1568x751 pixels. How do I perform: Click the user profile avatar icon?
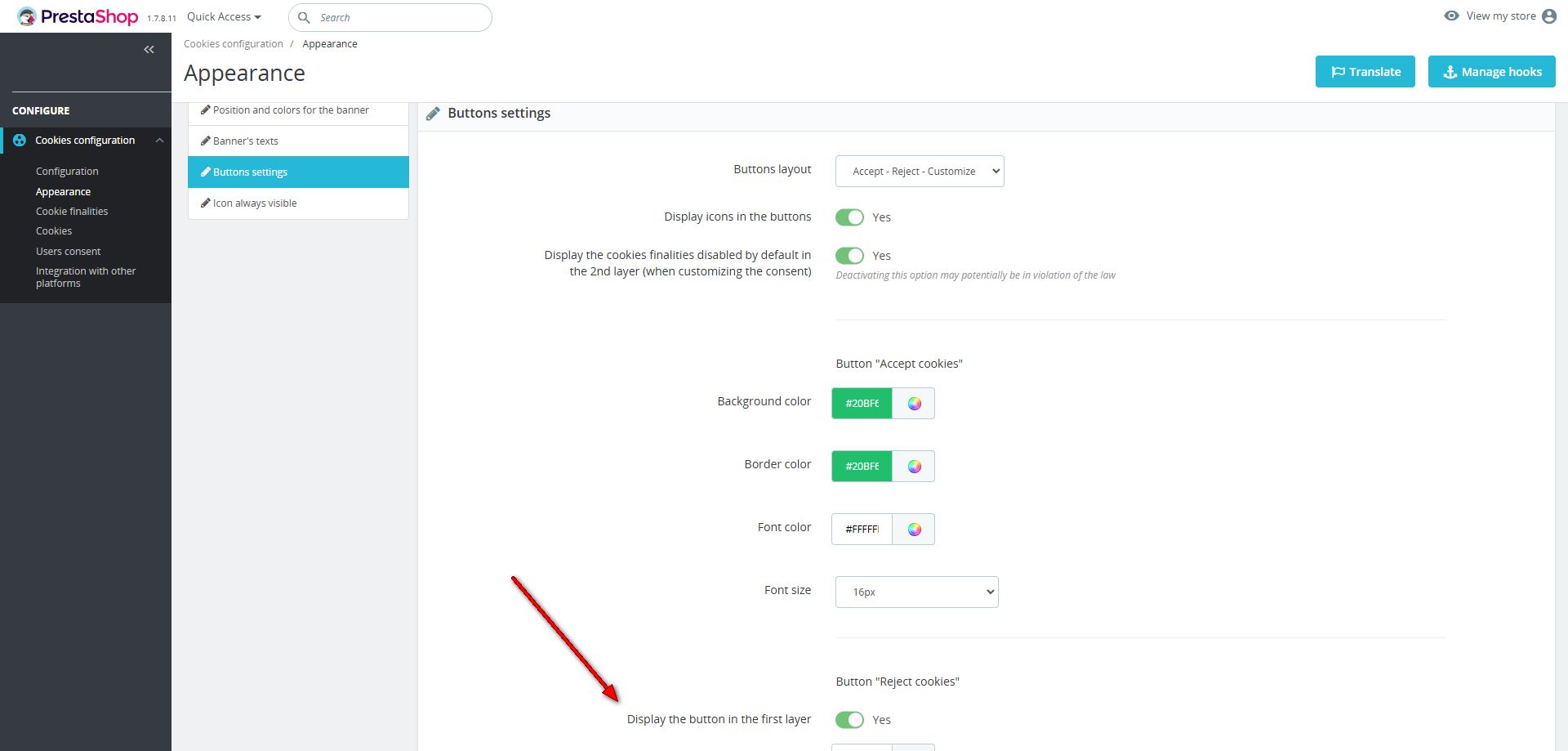[1549, 16]
